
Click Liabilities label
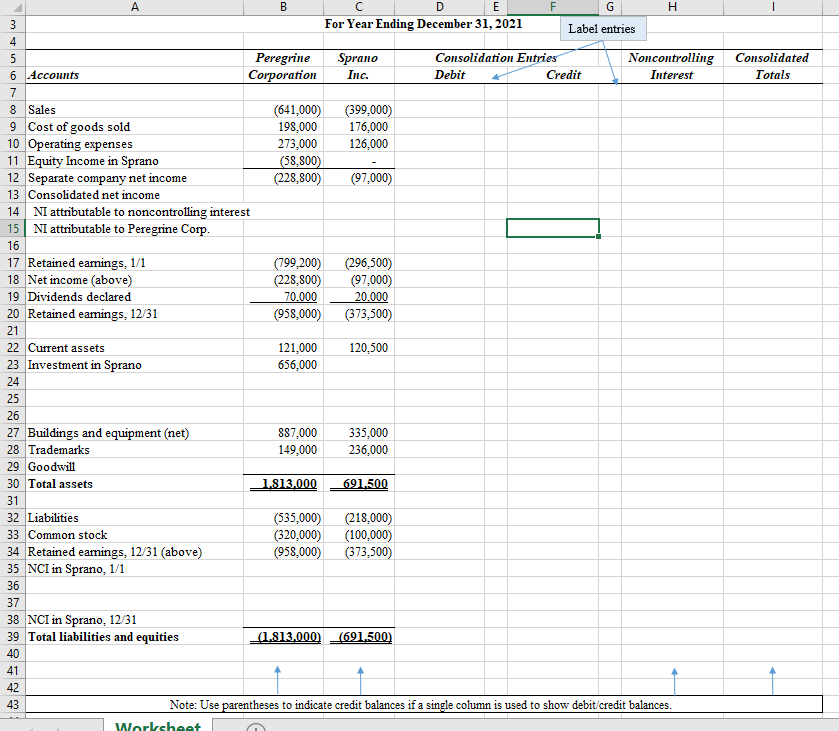click(53, 518)
